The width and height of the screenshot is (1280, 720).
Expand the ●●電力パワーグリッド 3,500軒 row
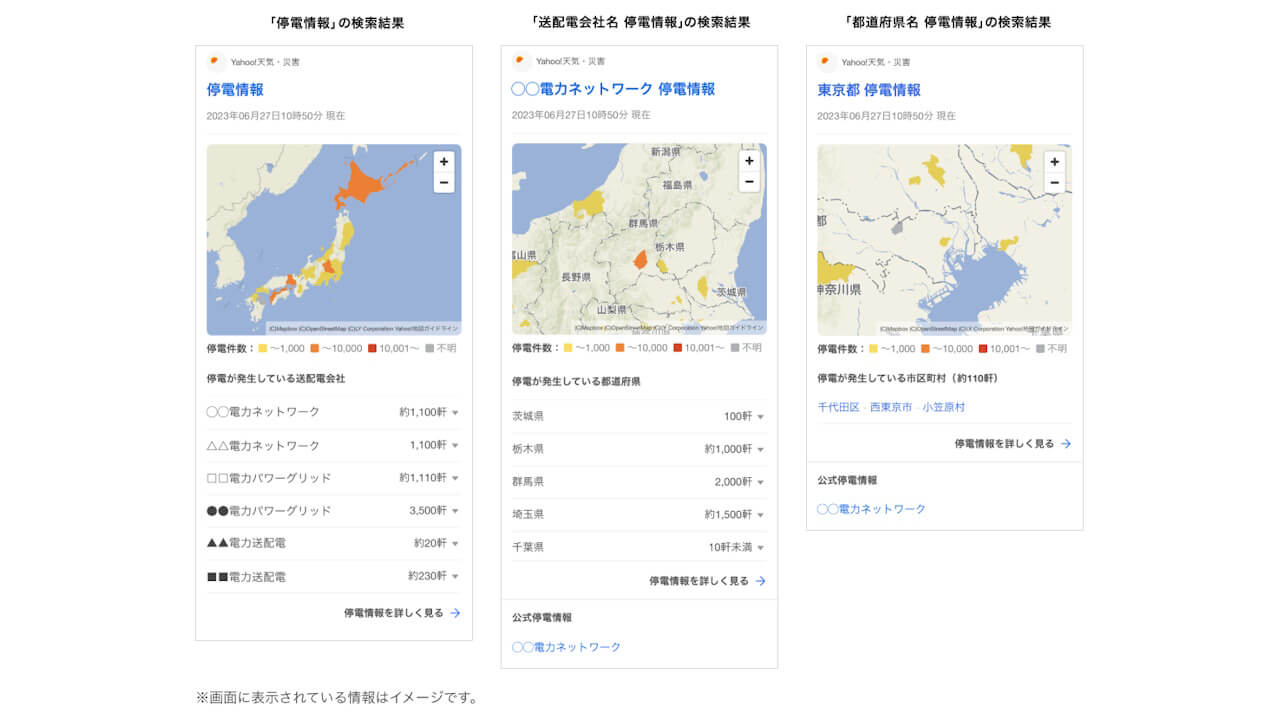coord(455,511)
